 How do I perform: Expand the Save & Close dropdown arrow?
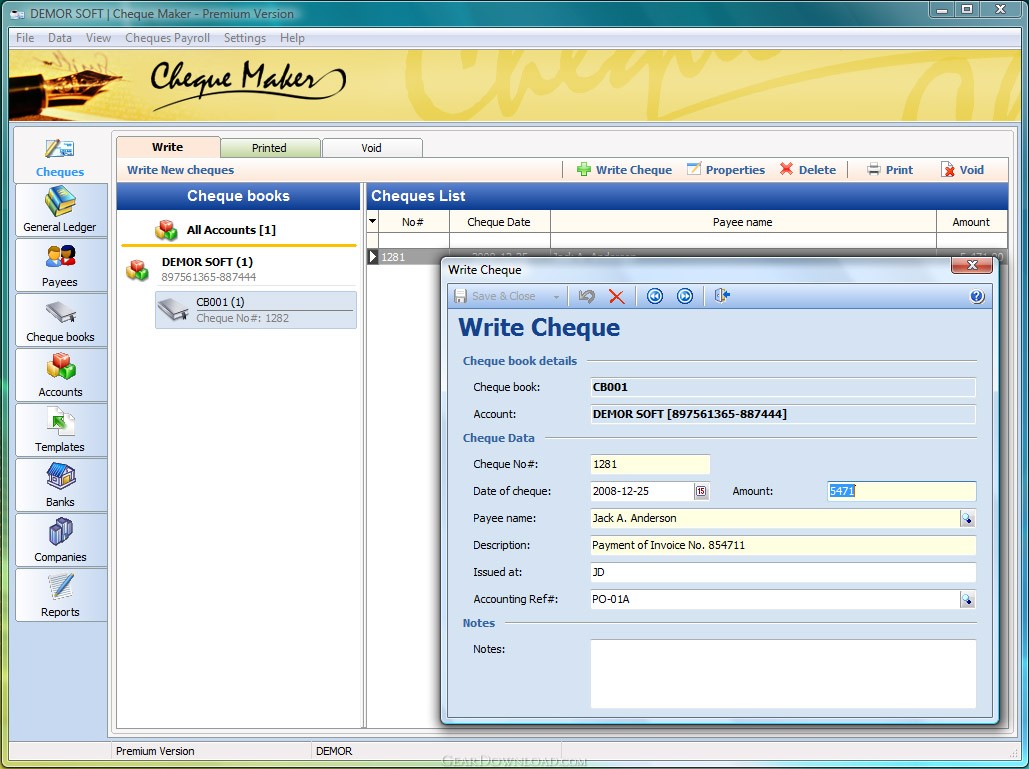point(556,297)
